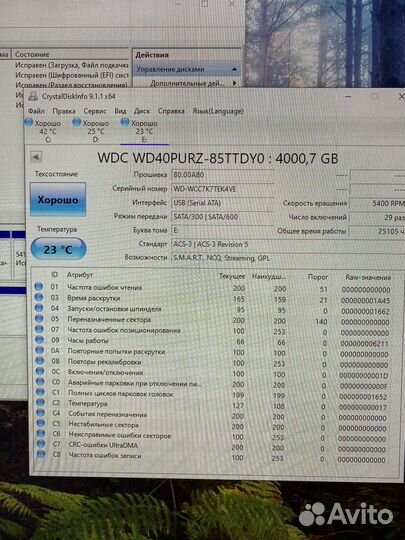Select raw value 000000006211

click(x=364, y=344)
